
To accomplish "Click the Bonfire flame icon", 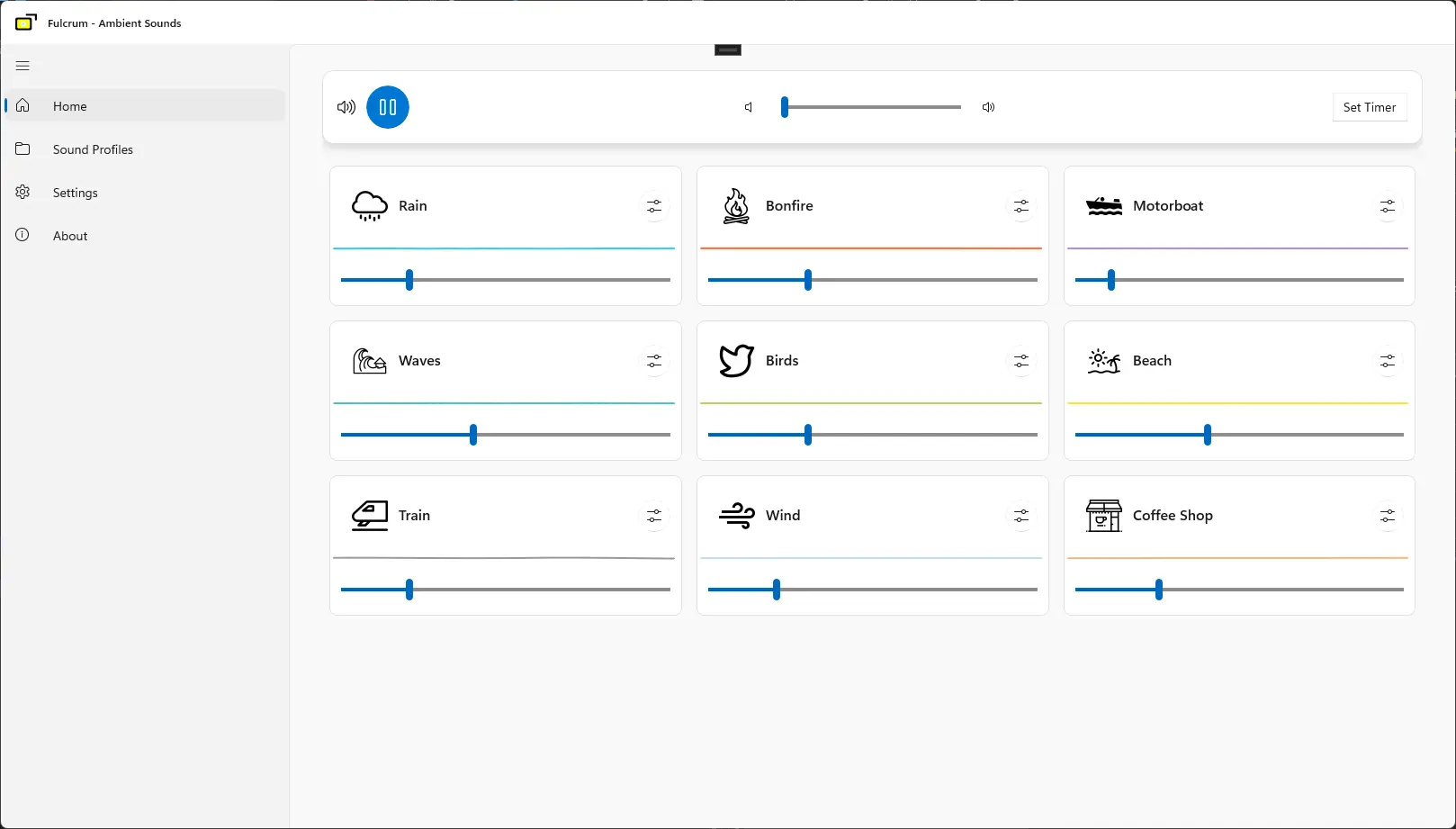I will click(x=736, y=205).
